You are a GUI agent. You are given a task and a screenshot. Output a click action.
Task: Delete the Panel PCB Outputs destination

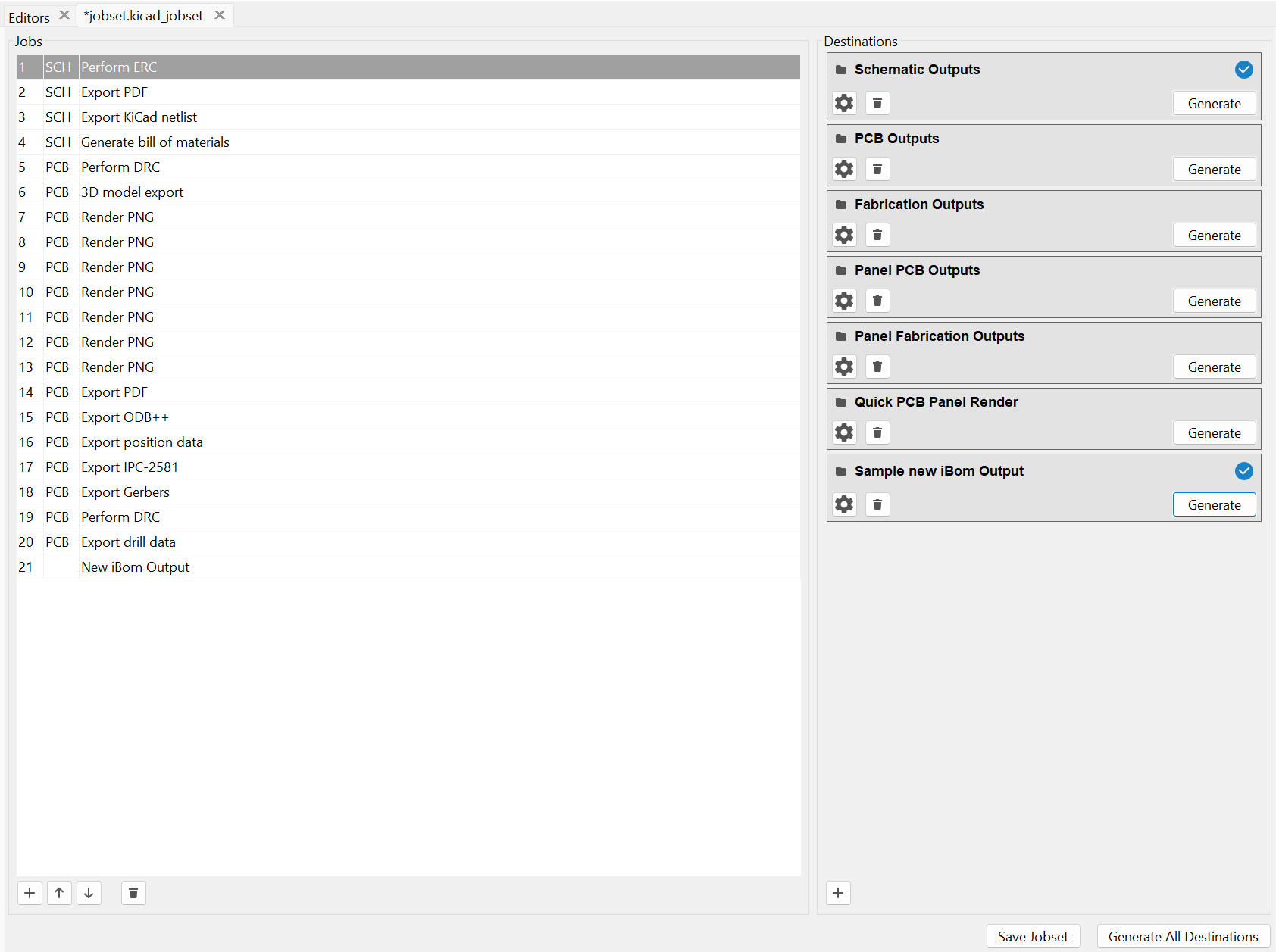(x=877, y=301)
